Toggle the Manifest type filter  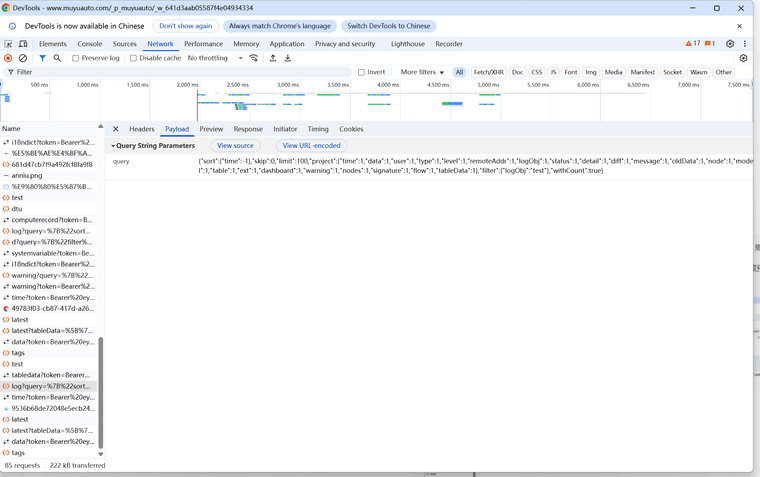(x=643, y=72)
